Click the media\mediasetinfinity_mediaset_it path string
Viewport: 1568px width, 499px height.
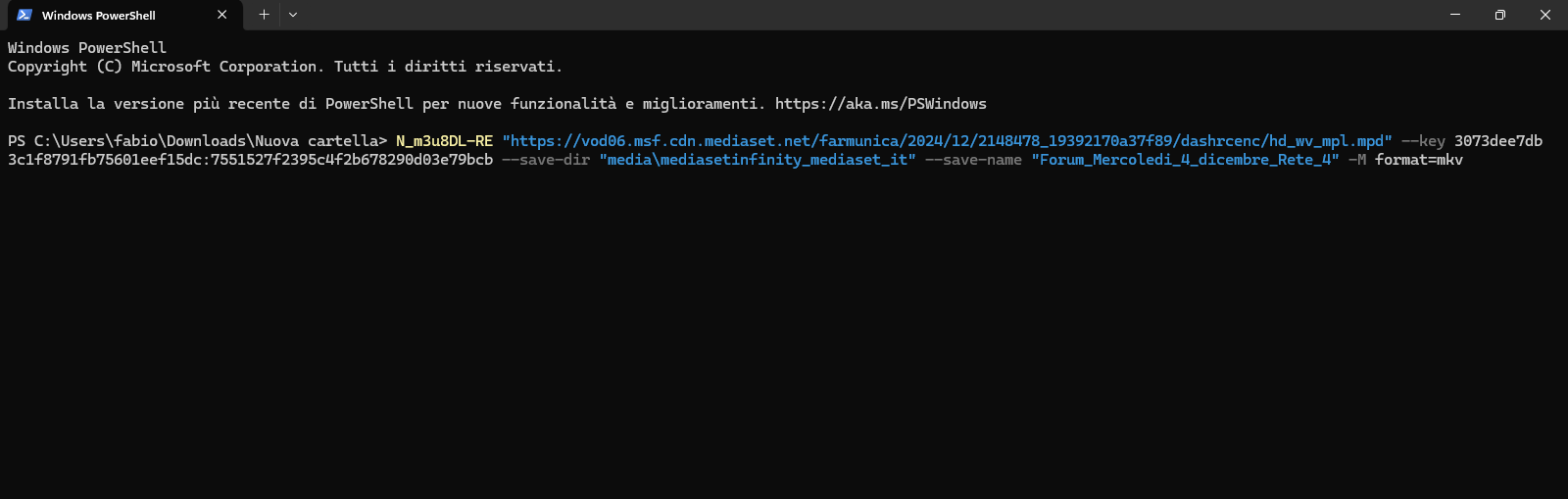click(x=758, y=160)
